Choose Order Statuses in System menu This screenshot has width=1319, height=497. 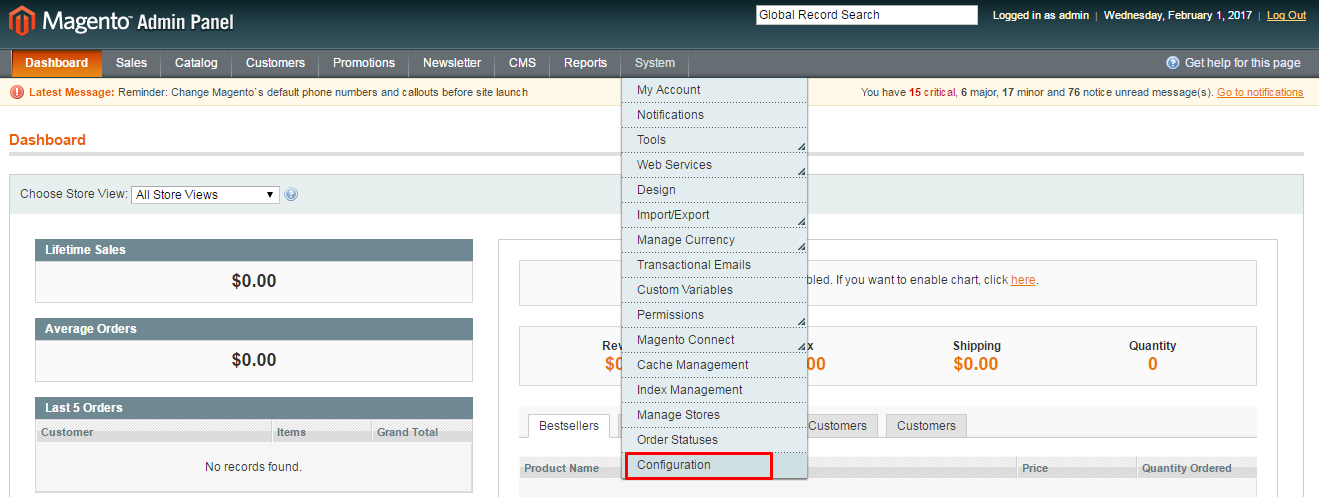pos(714,440)
